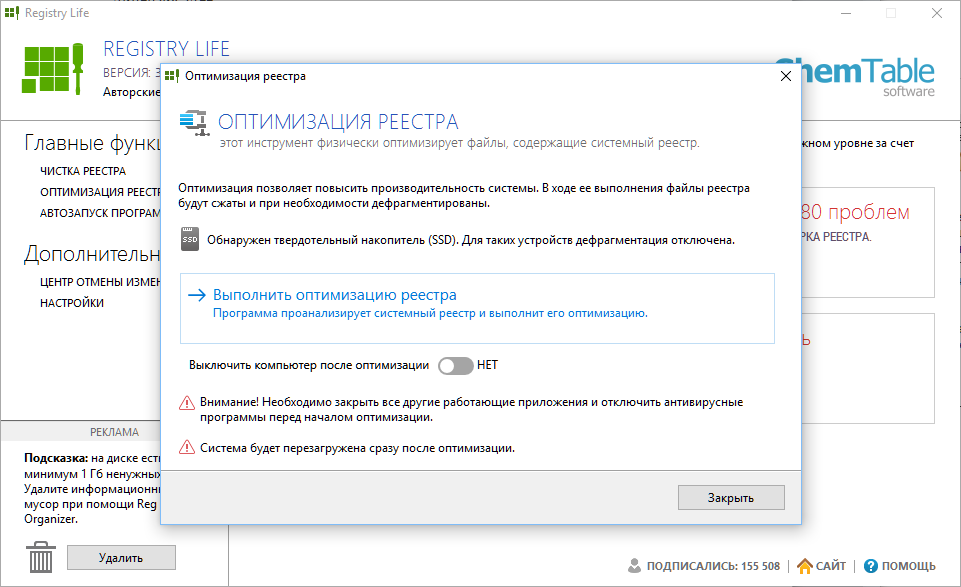Click the registry optimization compress icon in dialog header
The image size is (961, 587).
click(195, 123)
